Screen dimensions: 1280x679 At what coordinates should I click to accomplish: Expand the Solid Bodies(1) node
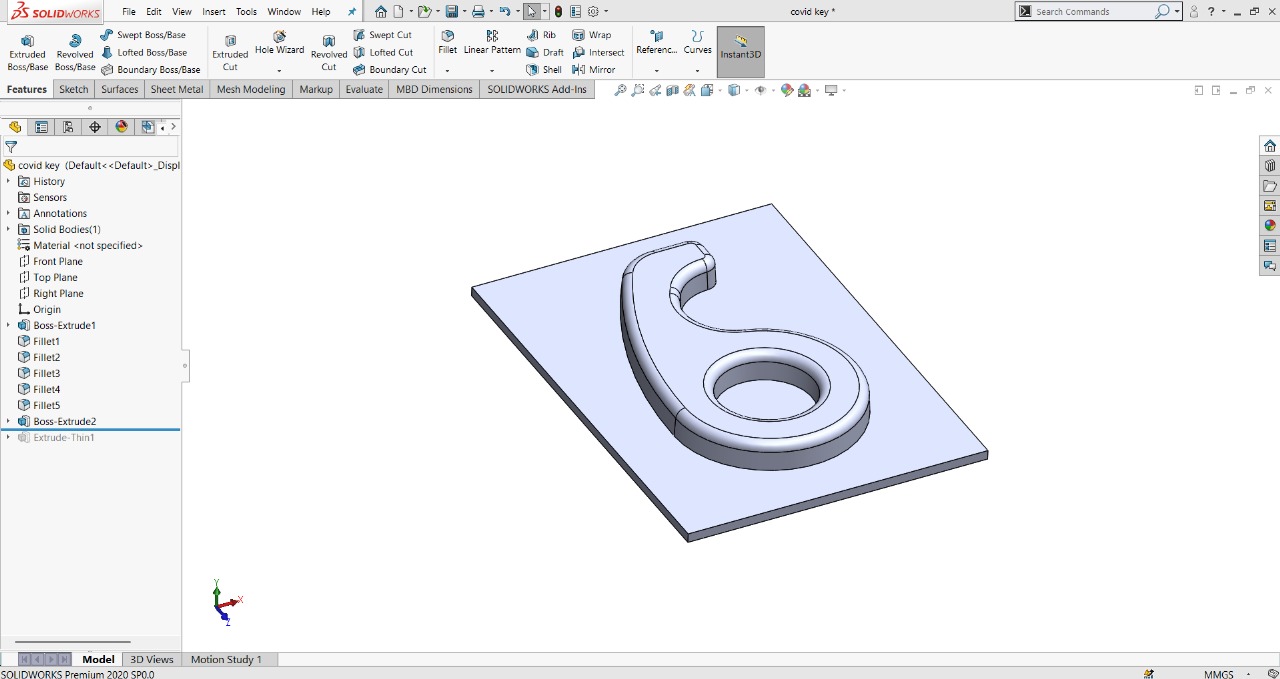9,229
